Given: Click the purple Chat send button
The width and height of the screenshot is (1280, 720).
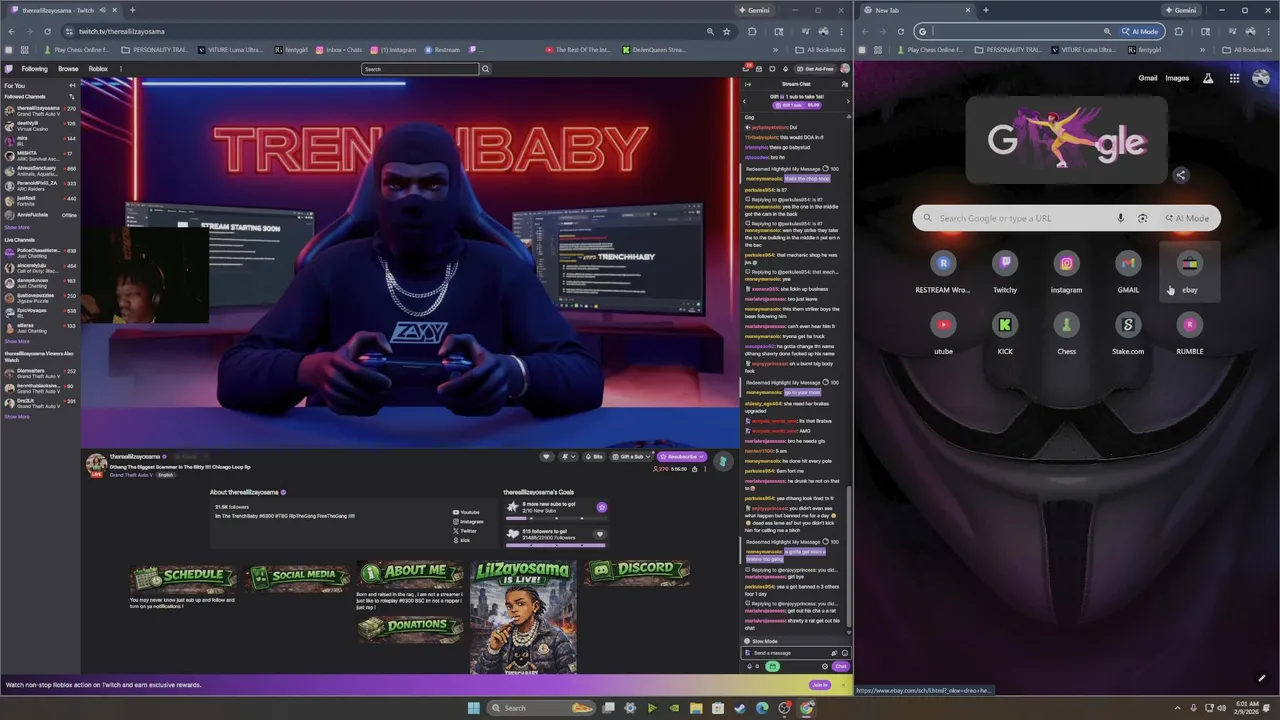Looking at the screenshot, I should [841, 666].
